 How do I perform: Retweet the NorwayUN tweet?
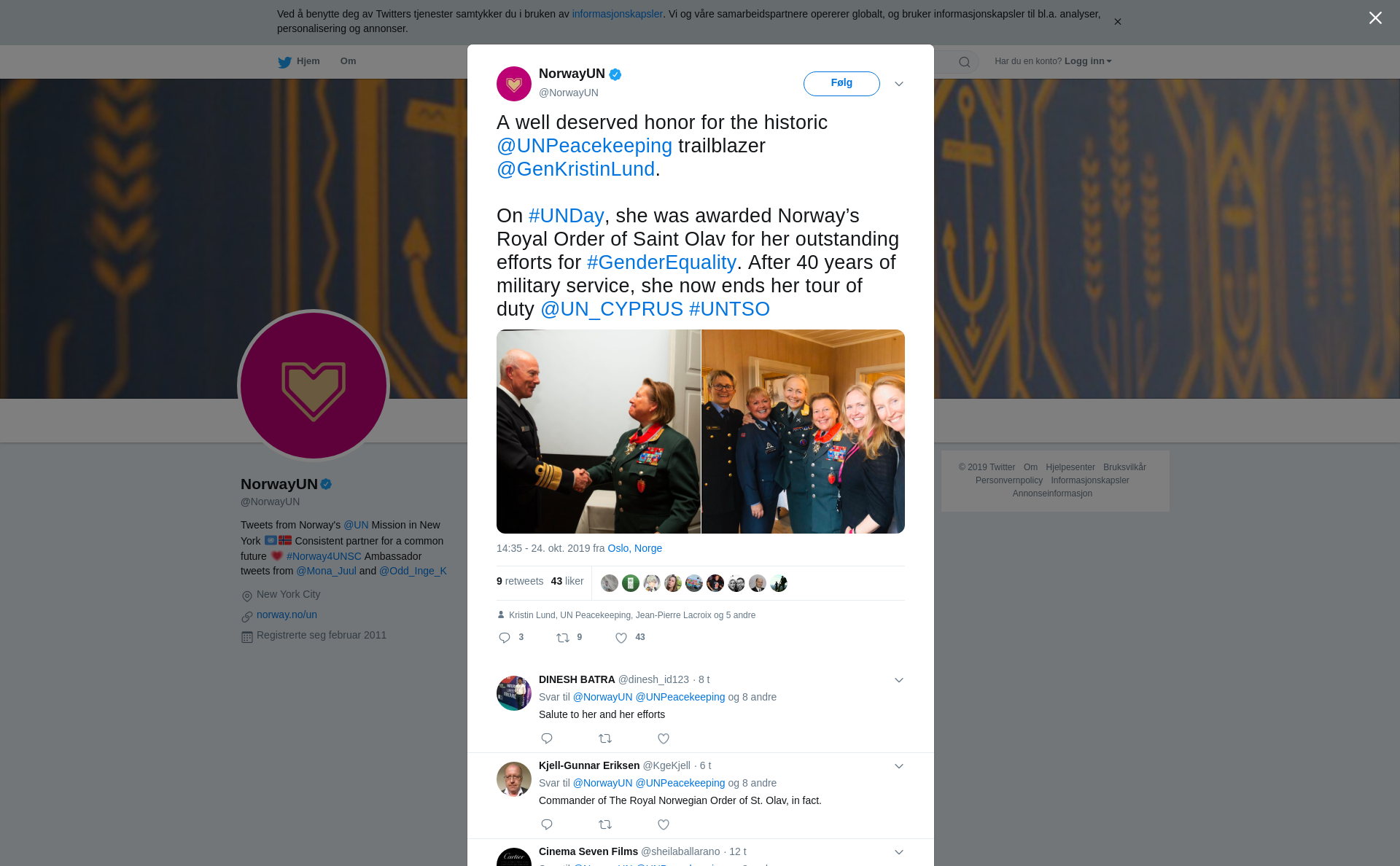click(x=563, y=638)
